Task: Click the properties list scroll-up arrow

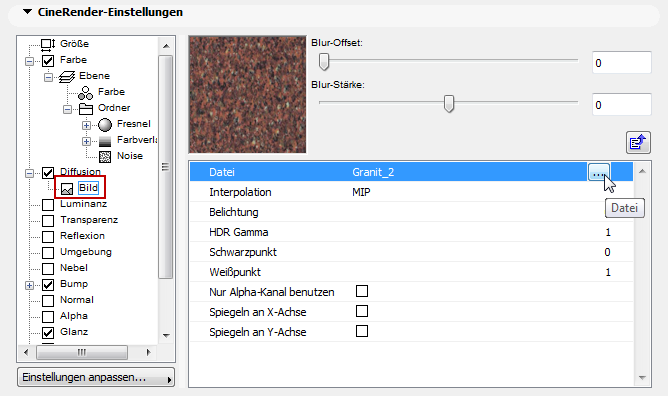Action: pos(642,171)
